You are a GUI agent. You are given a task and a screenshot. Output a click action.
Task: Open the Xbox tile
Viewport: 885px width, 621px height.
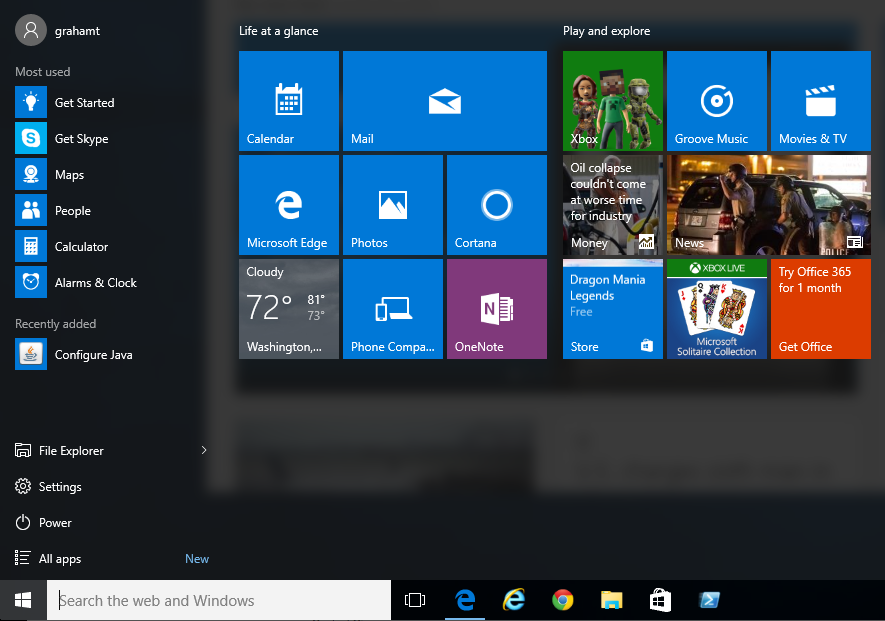(611, 100)
